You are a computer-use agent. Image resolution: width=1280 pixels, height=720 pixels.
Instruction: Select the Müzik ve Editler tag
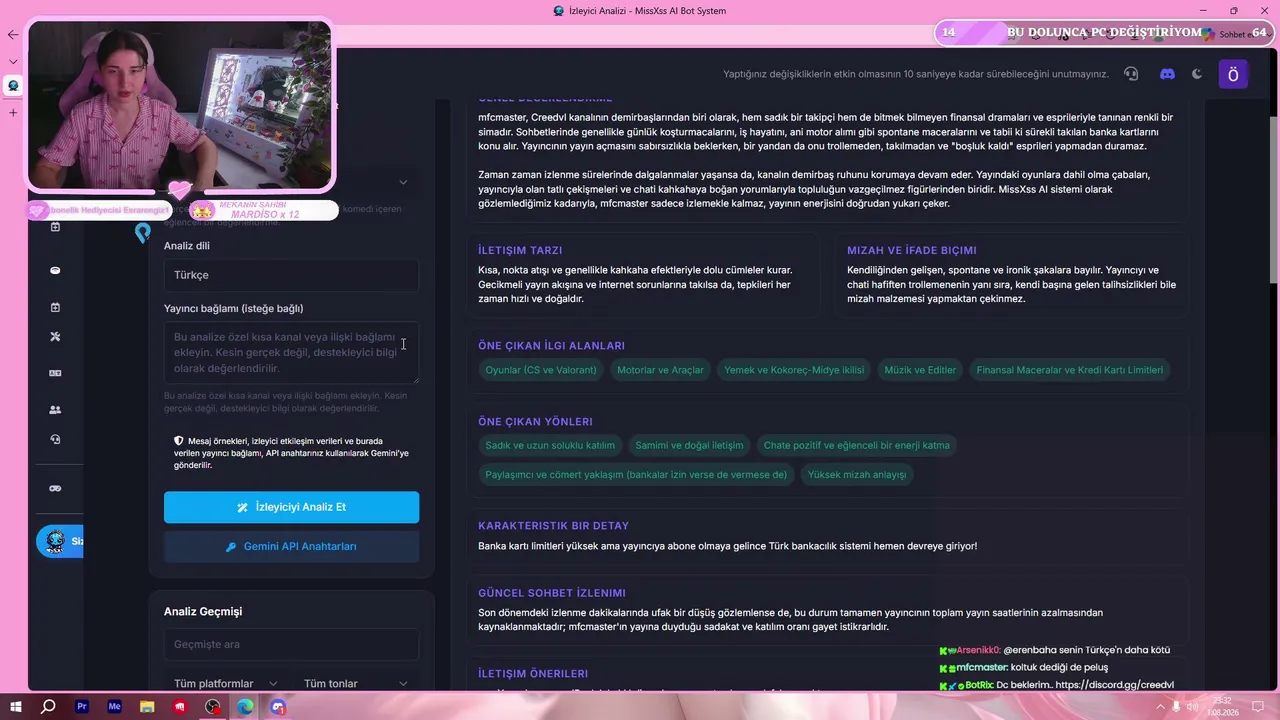coord(920,370)
